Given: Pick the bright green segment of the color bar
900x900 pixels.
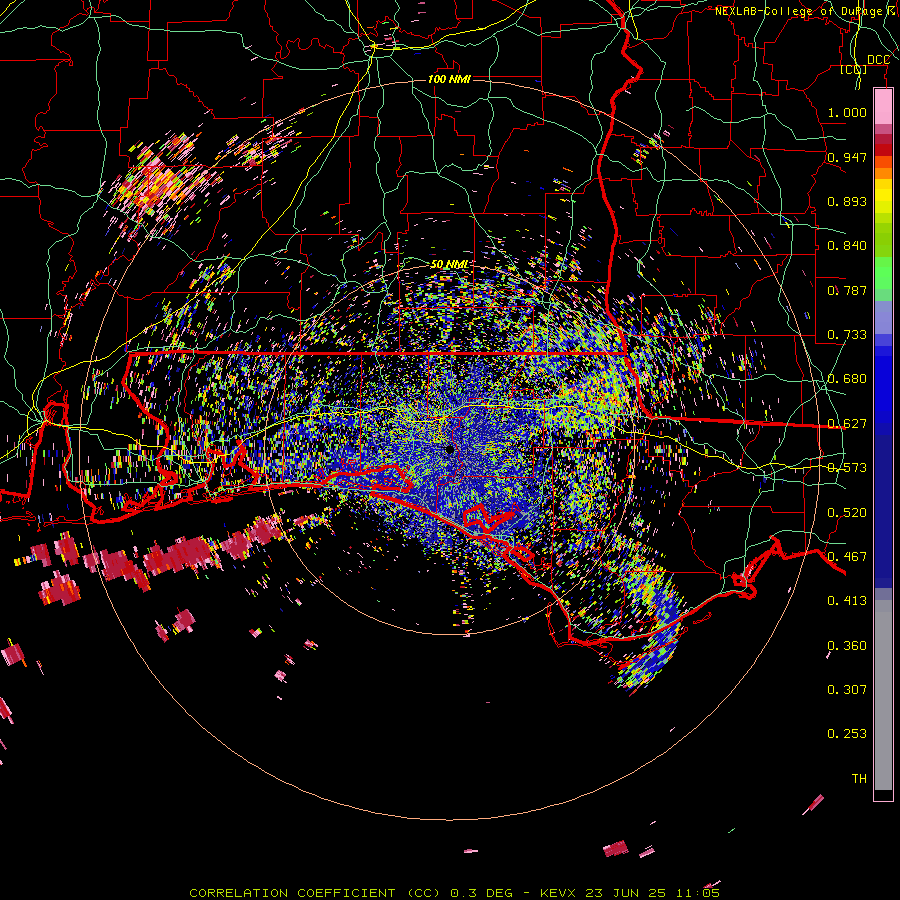Looking at the screenshot, I should 883,273.
